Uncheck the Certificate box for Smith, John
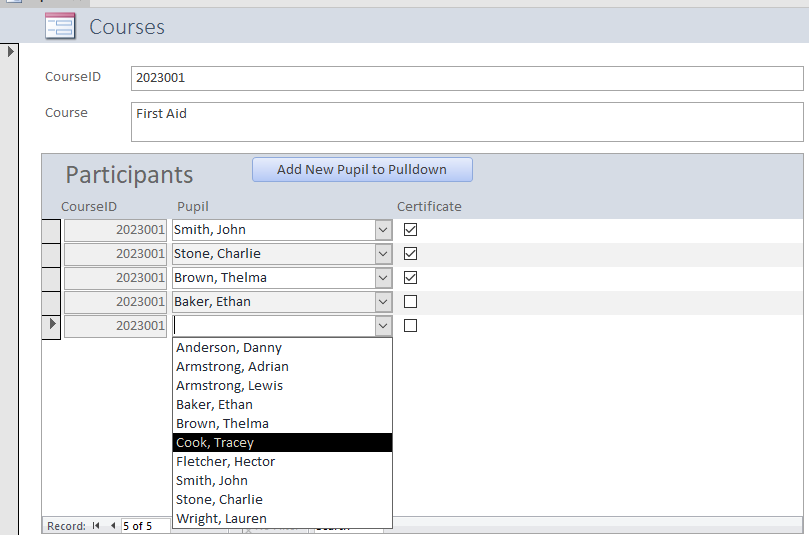This screenshot has height=535, width=809. 410,230
